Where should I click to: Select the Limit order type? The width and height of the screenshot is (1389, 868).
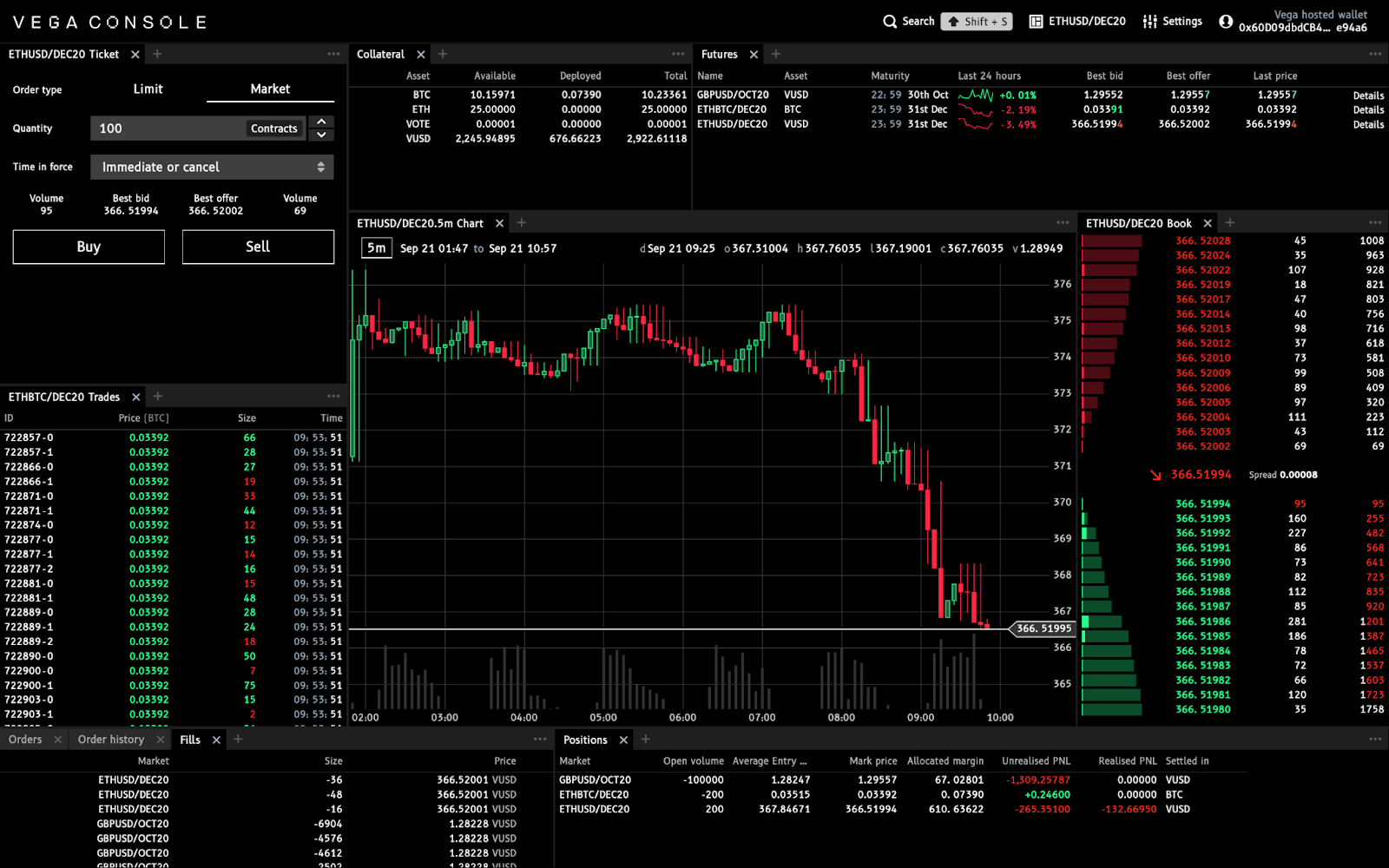coord(148,89)
